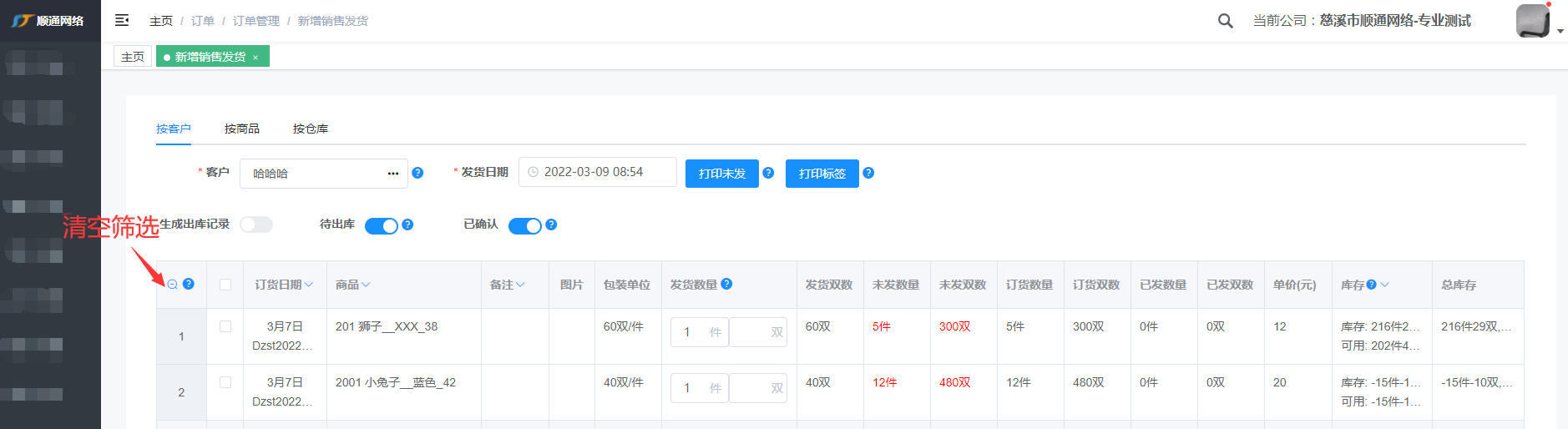The width and height of the screenshot is (1568, 429).
Task: Click the 打印未发 button
Action: click(x=721, y=174)
